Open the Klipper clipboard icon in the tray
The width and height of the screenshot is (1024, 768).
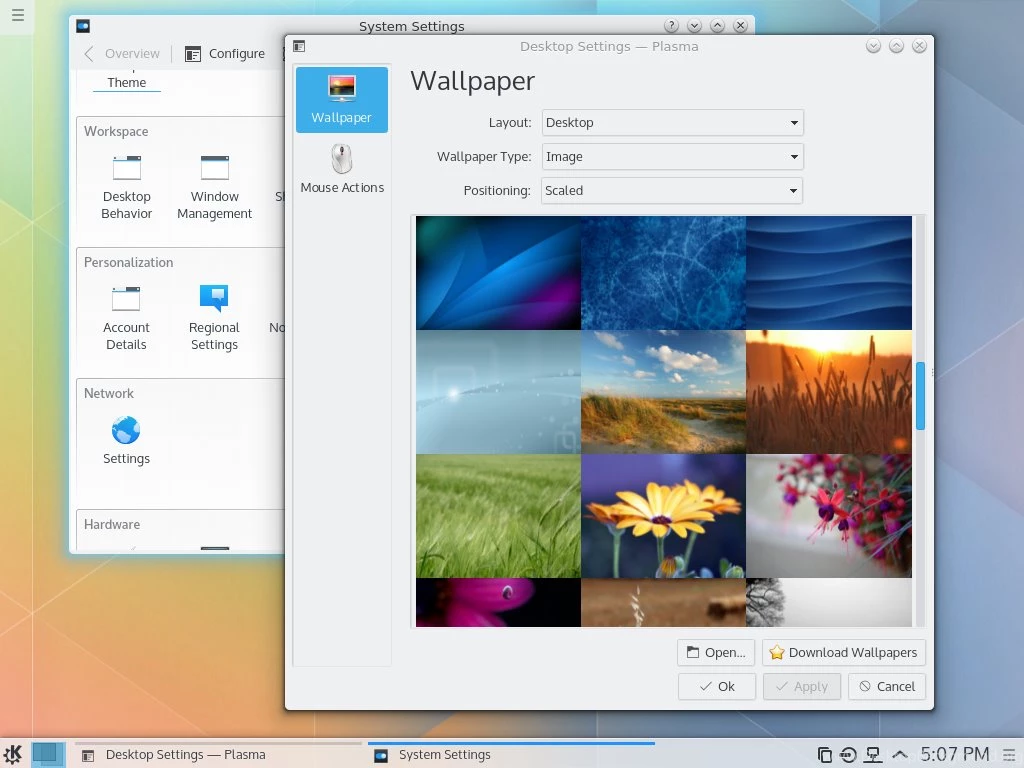[823, 755]
